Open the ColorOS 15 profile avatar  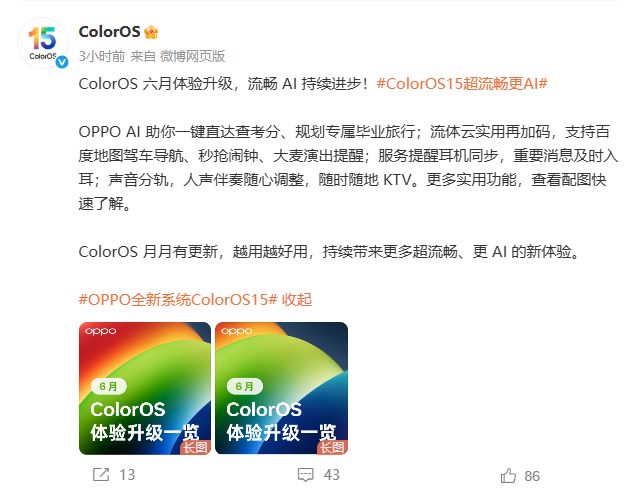click(43, 43)
